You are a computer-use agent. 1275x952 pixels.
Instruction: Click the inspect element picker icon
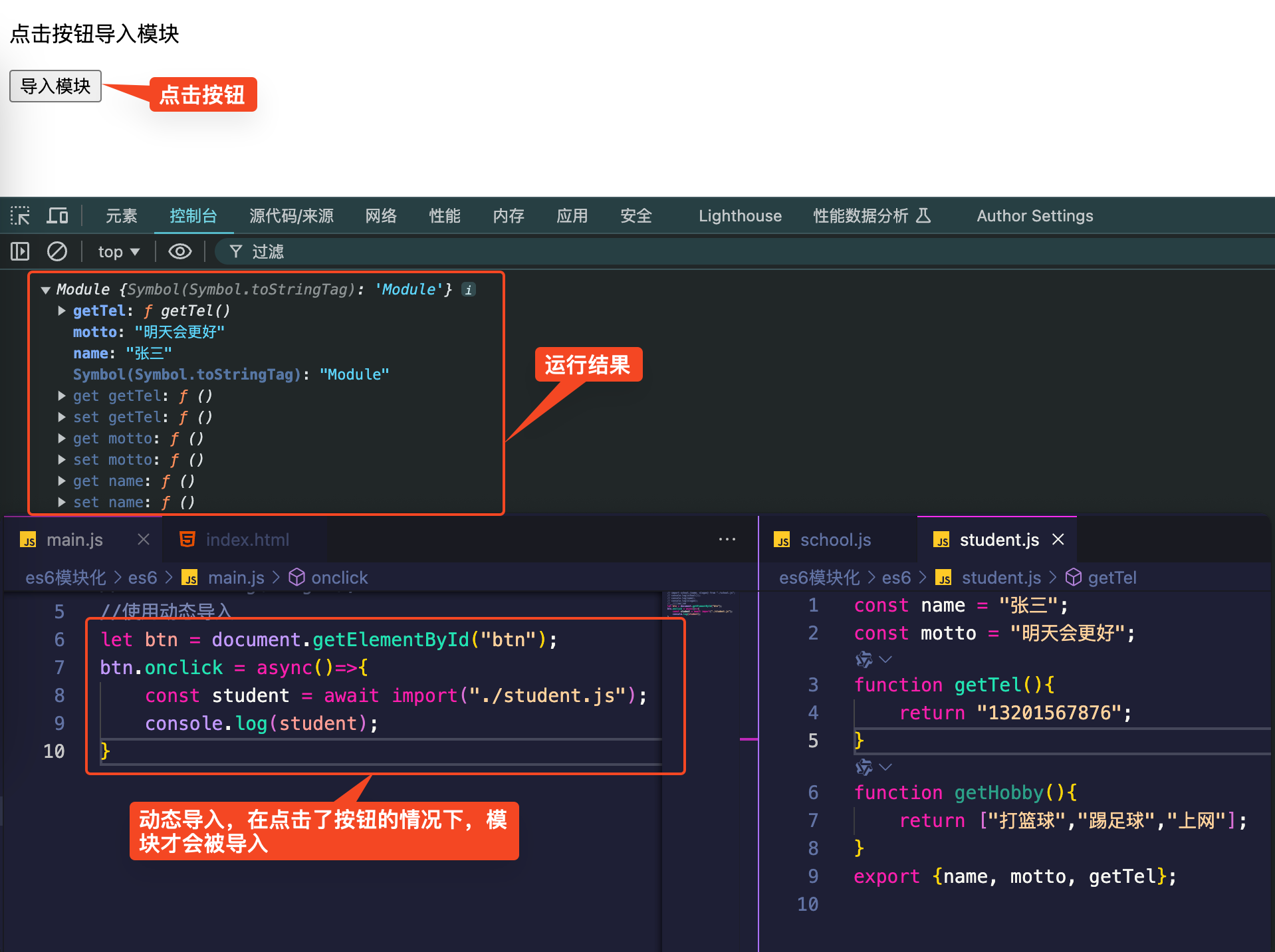[20, 216]
